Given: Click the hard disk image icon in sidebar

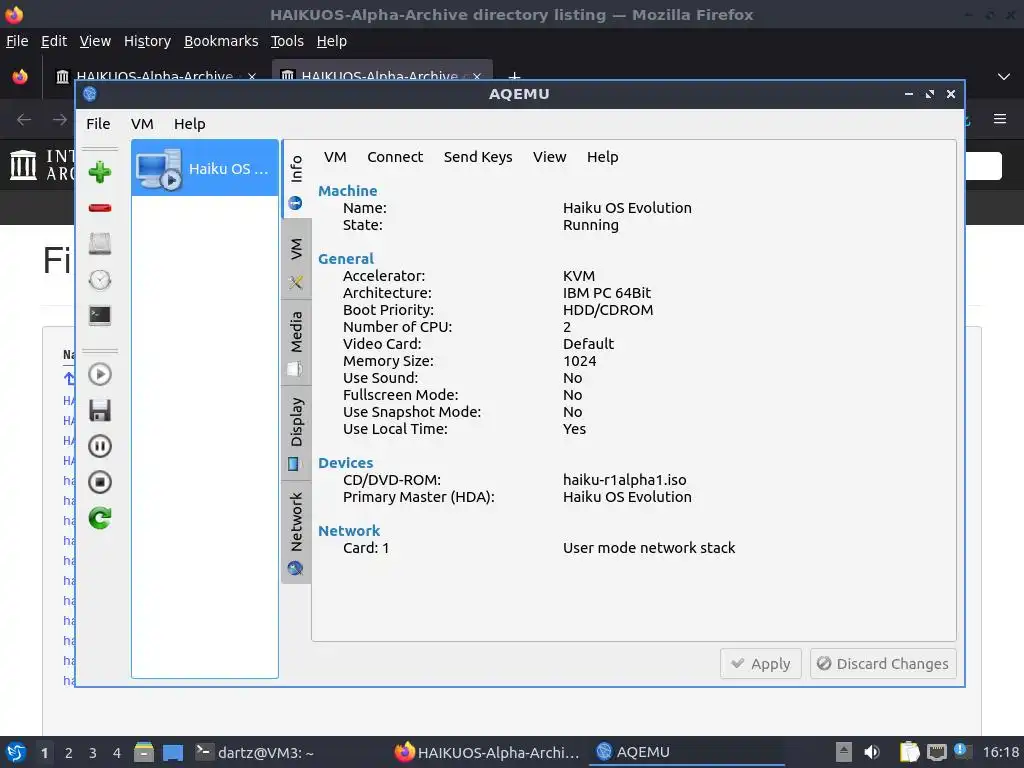Looking at the screenshot, I should coord(100,244).
